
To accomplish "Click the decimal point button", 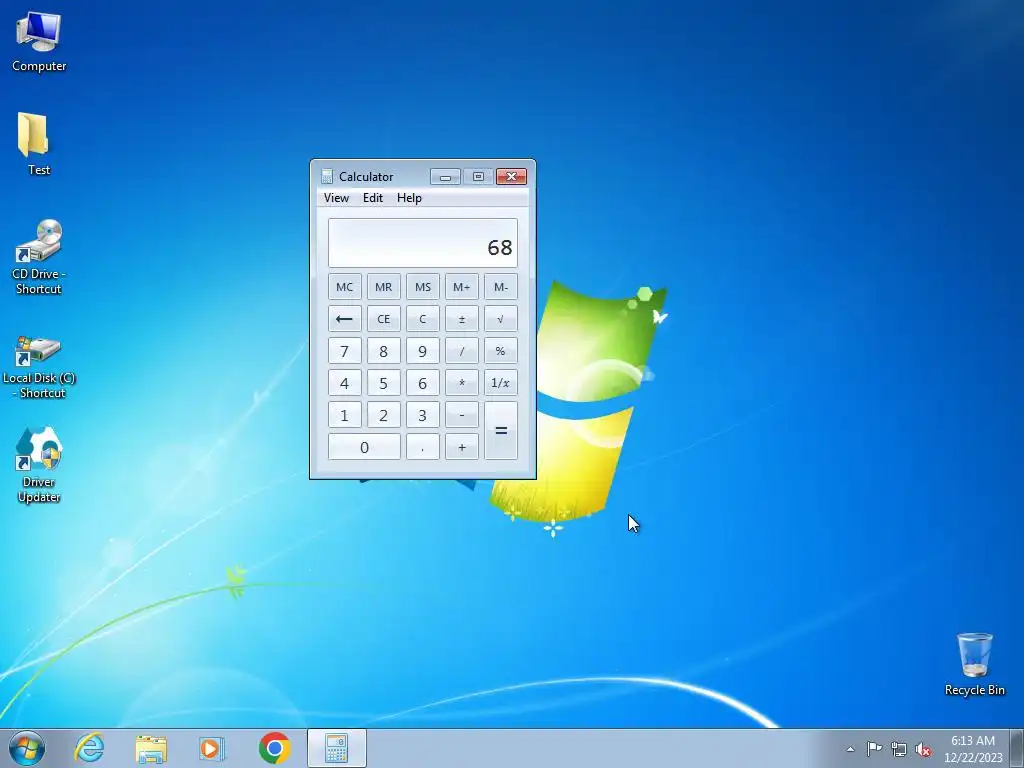I will tap(423, 447).
